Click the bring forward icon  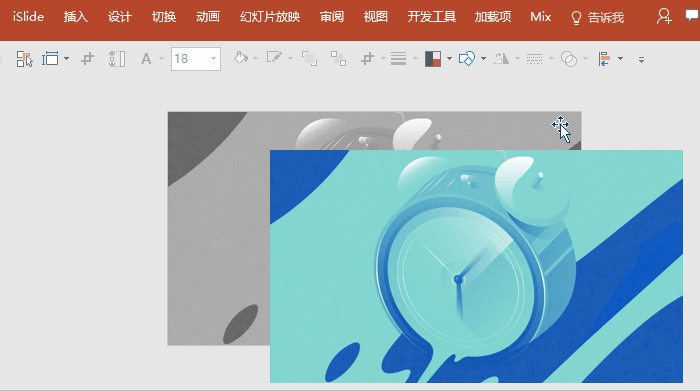click(x=309, y=58)
